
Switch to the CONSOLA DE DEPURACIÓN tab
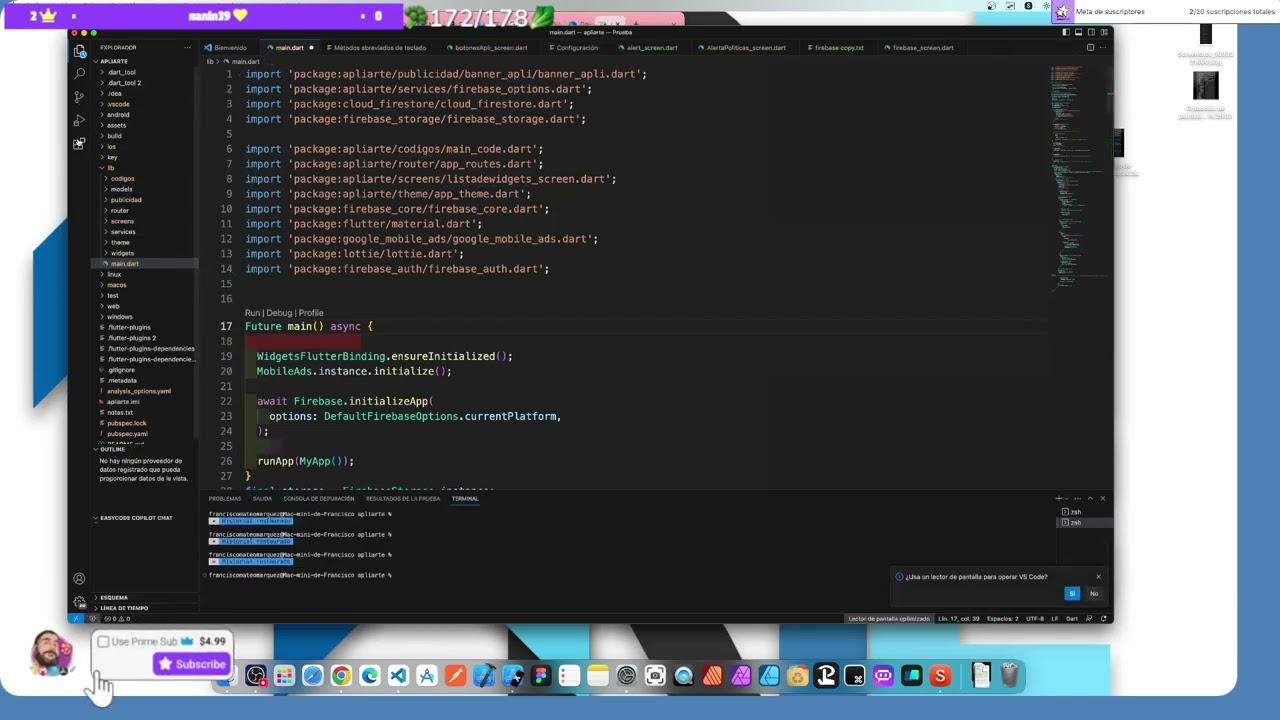tap(319, 498)
